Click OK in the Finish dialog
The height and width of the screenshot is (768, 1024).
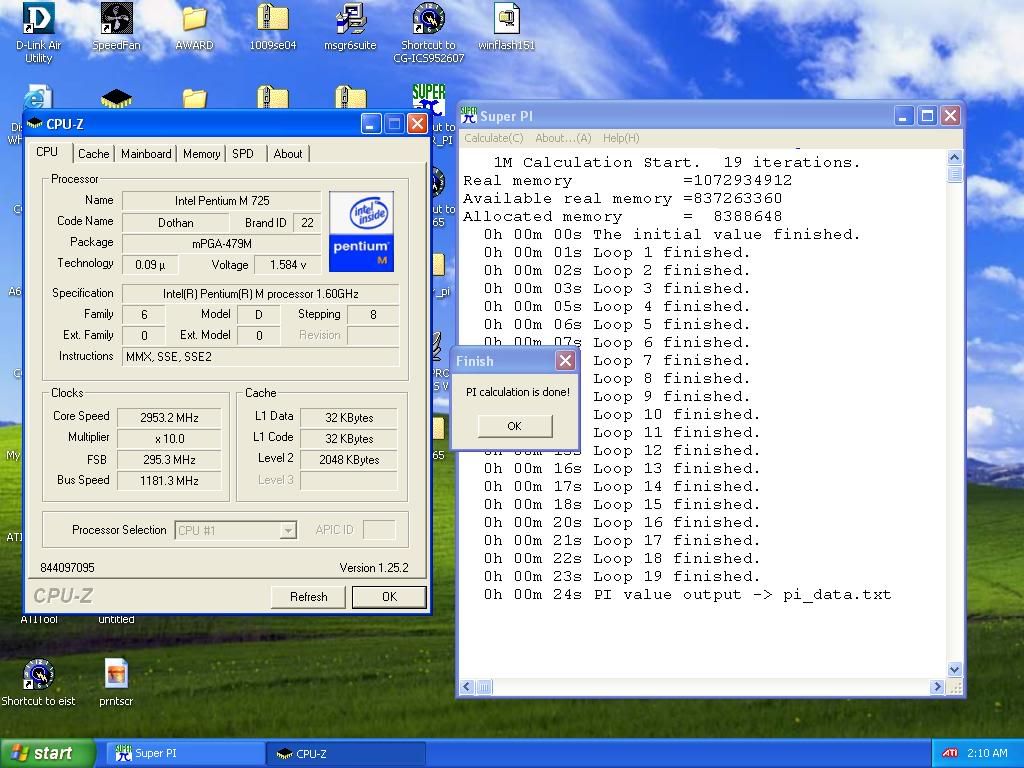pyautogui.click(x=515, y=426)
